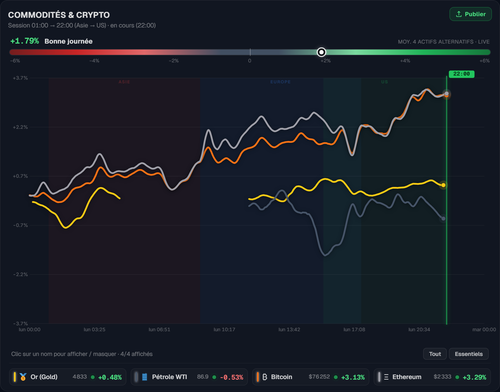
Task: Click the +1.79% average value
Action: pos(24,41)
